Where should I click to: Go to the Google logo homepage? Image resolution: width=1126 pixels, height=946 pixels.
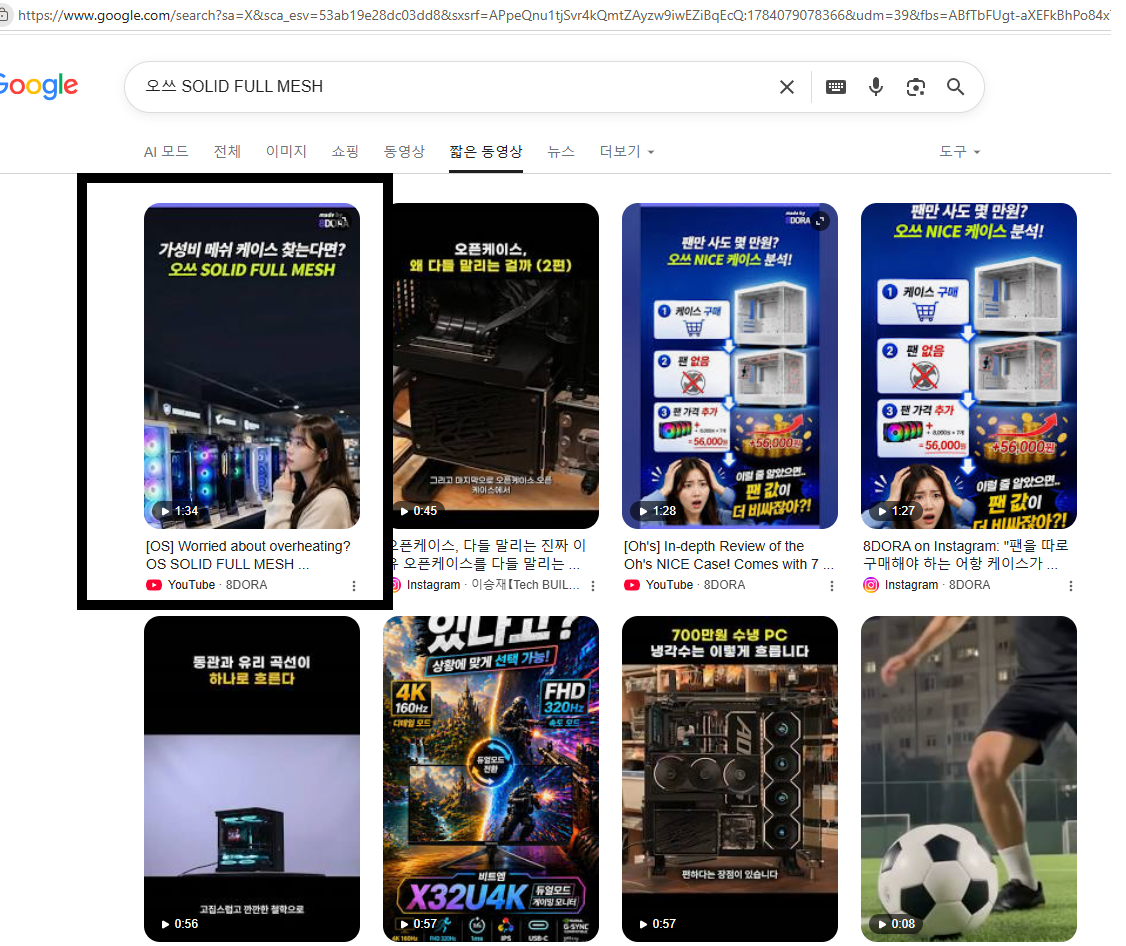(39, 85)
